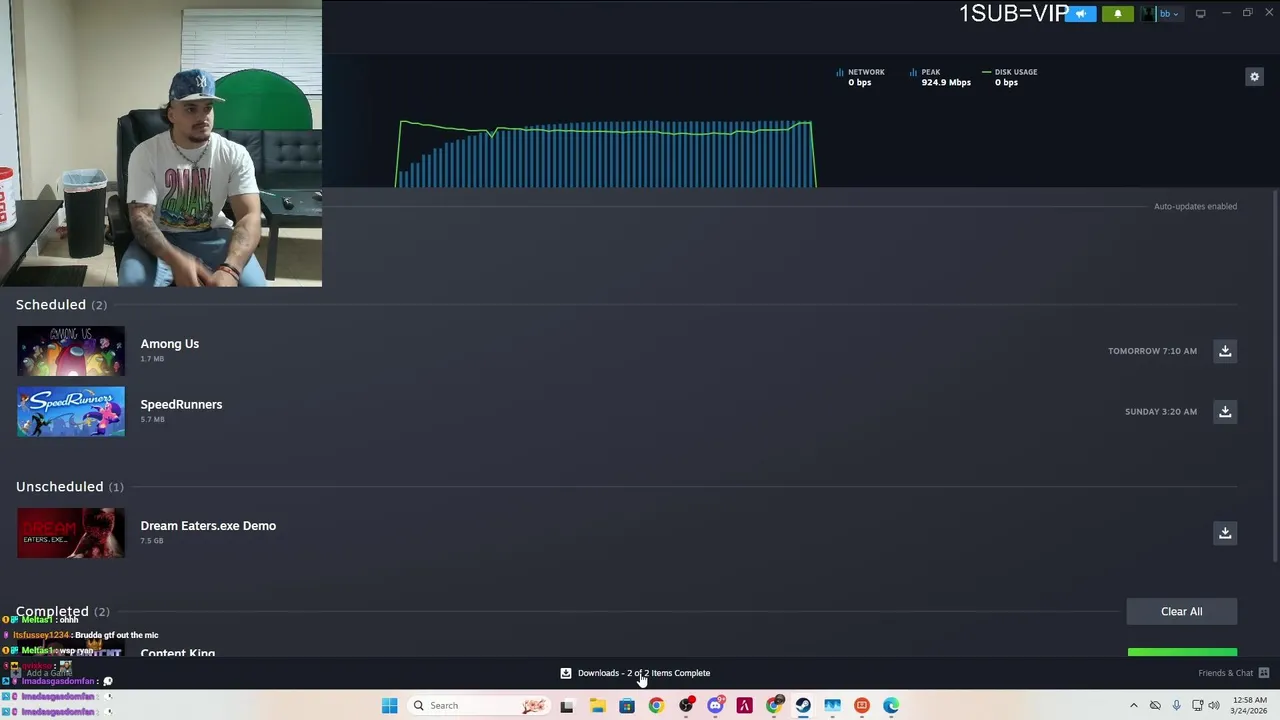This screenshot has height=720, width=1280.
Task: Open Downloads status in bottom bar
Action: [636, 673]
